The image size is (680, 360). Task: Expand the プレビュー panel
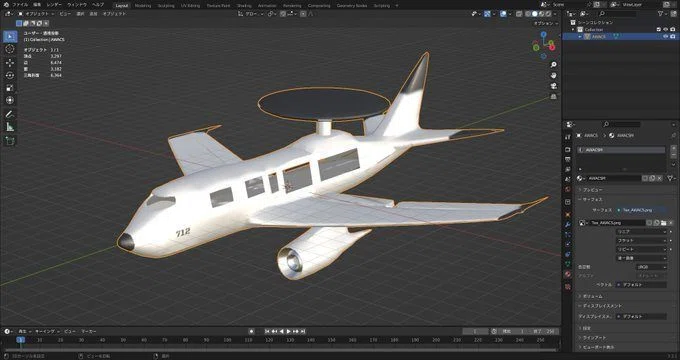click(592, 190)
